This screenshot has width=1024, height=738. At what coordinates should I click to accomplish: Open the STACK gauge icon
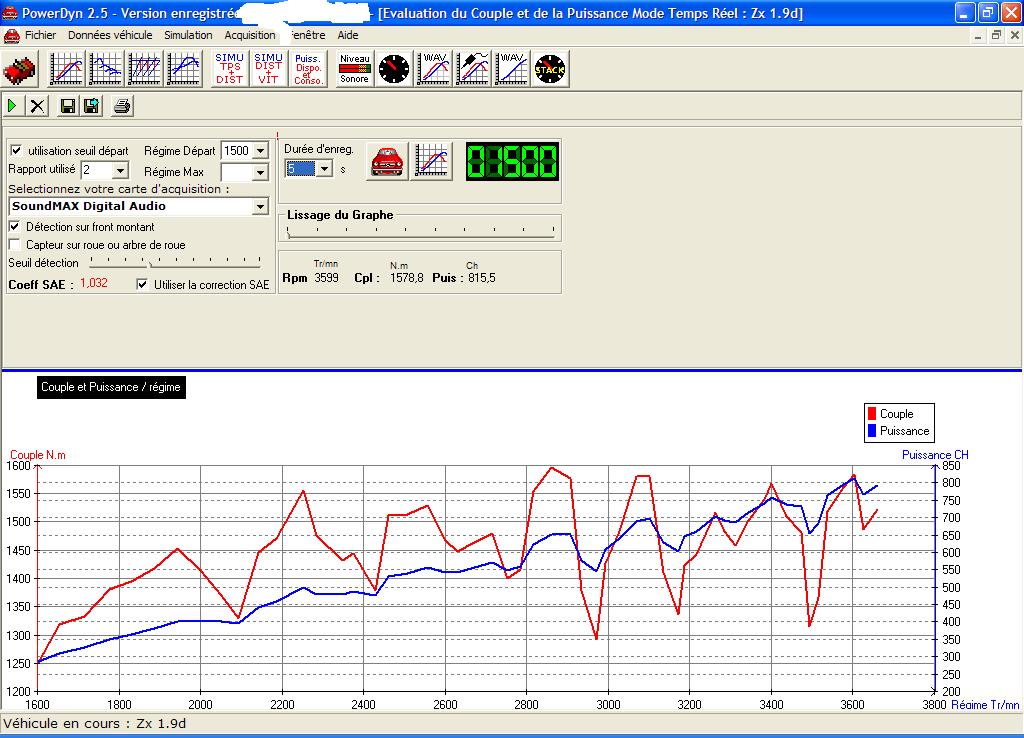[550, 69]
